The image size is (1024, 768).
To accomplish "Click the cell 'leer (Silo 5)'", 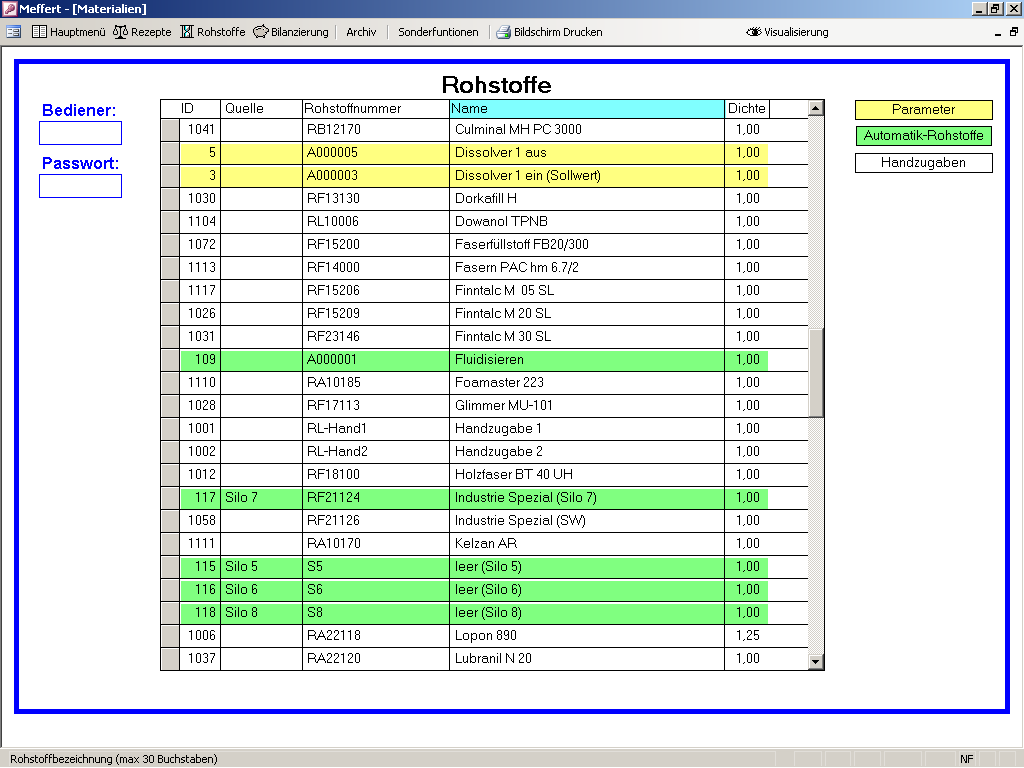I will (587, 566).
